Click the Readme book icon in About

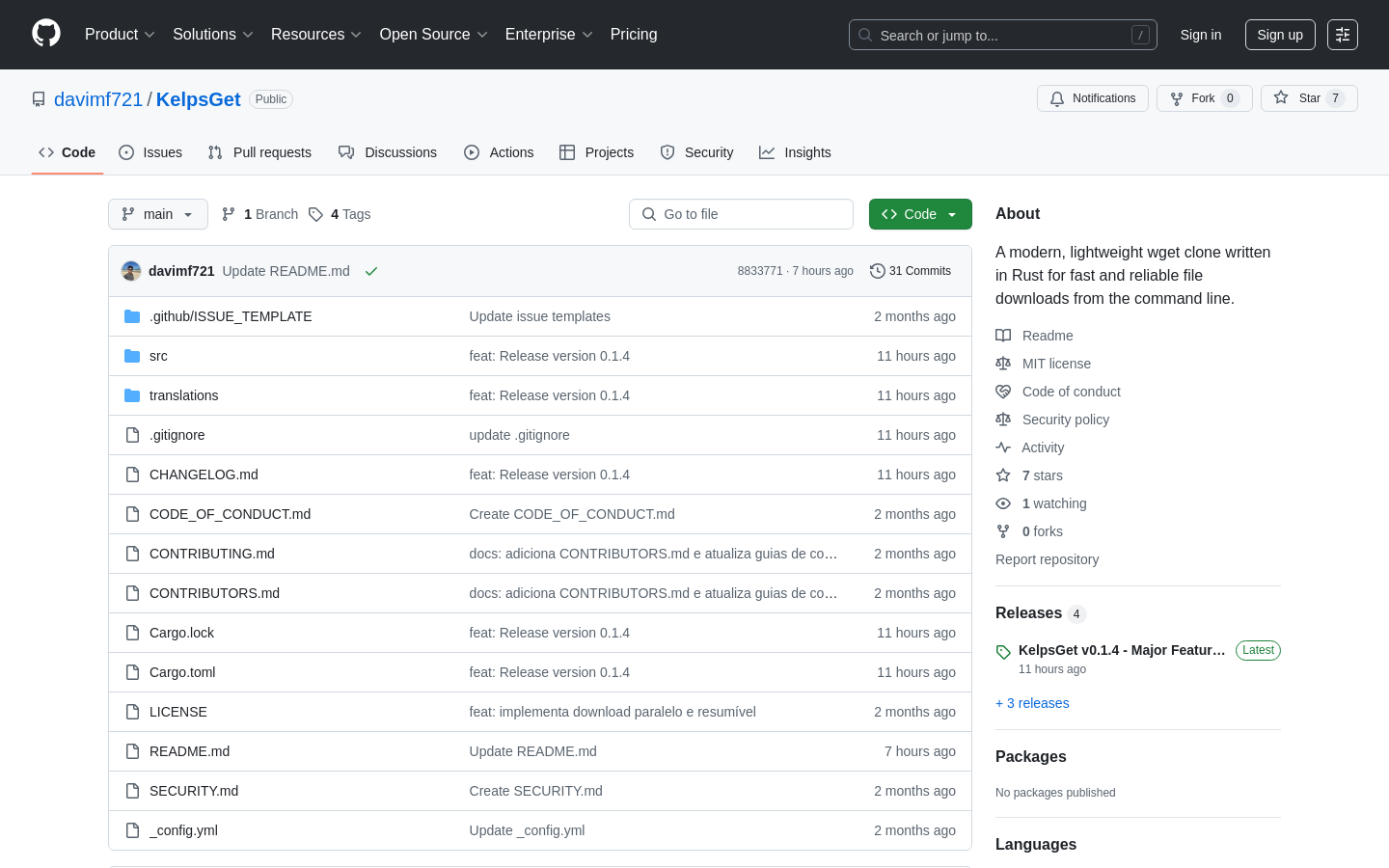(x=1003, y=336)
